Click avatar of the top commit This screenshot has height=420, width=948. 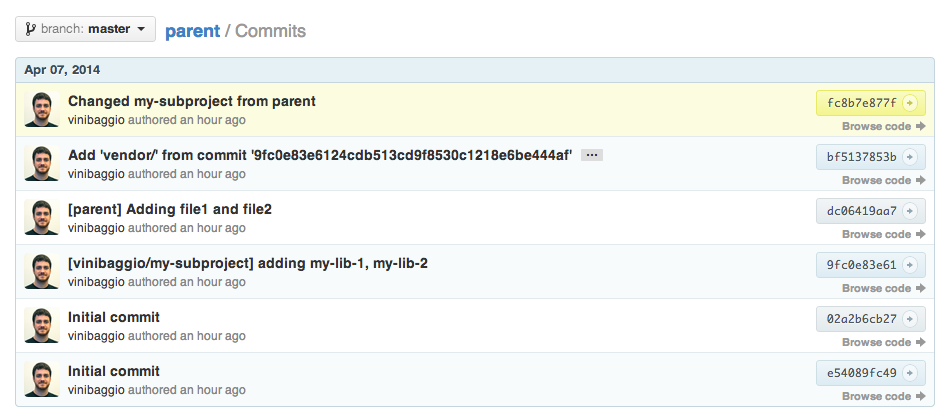(x=42, y=110)
